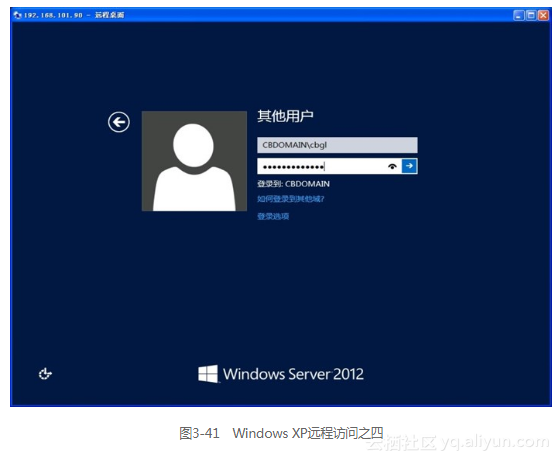Close the Remote Desktop window

click(543, 15)
